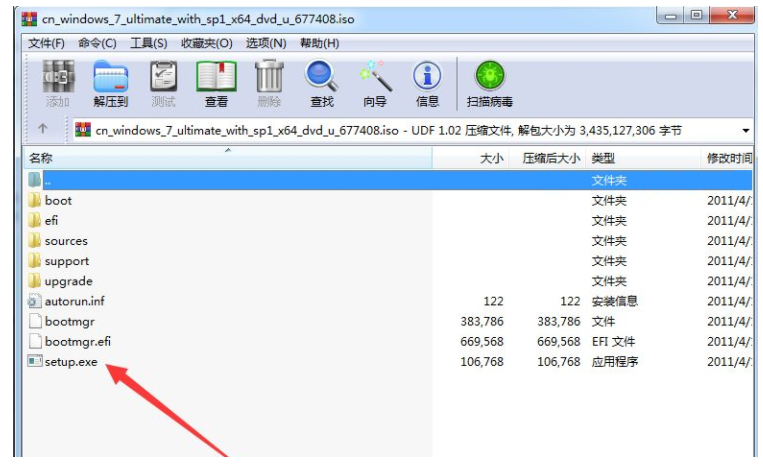
Task: Launch the 向导 (Wizard) wand icon
Action: (x=375, y=76)
